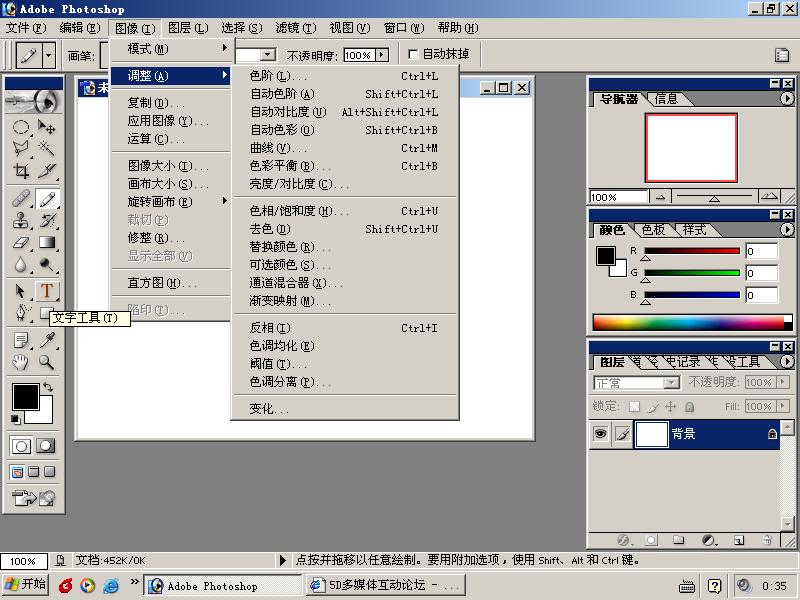This screenshot has width=800, height=600.
Task: Select the Hand tool
Action: pyautogui.click(x=20, y=362)
